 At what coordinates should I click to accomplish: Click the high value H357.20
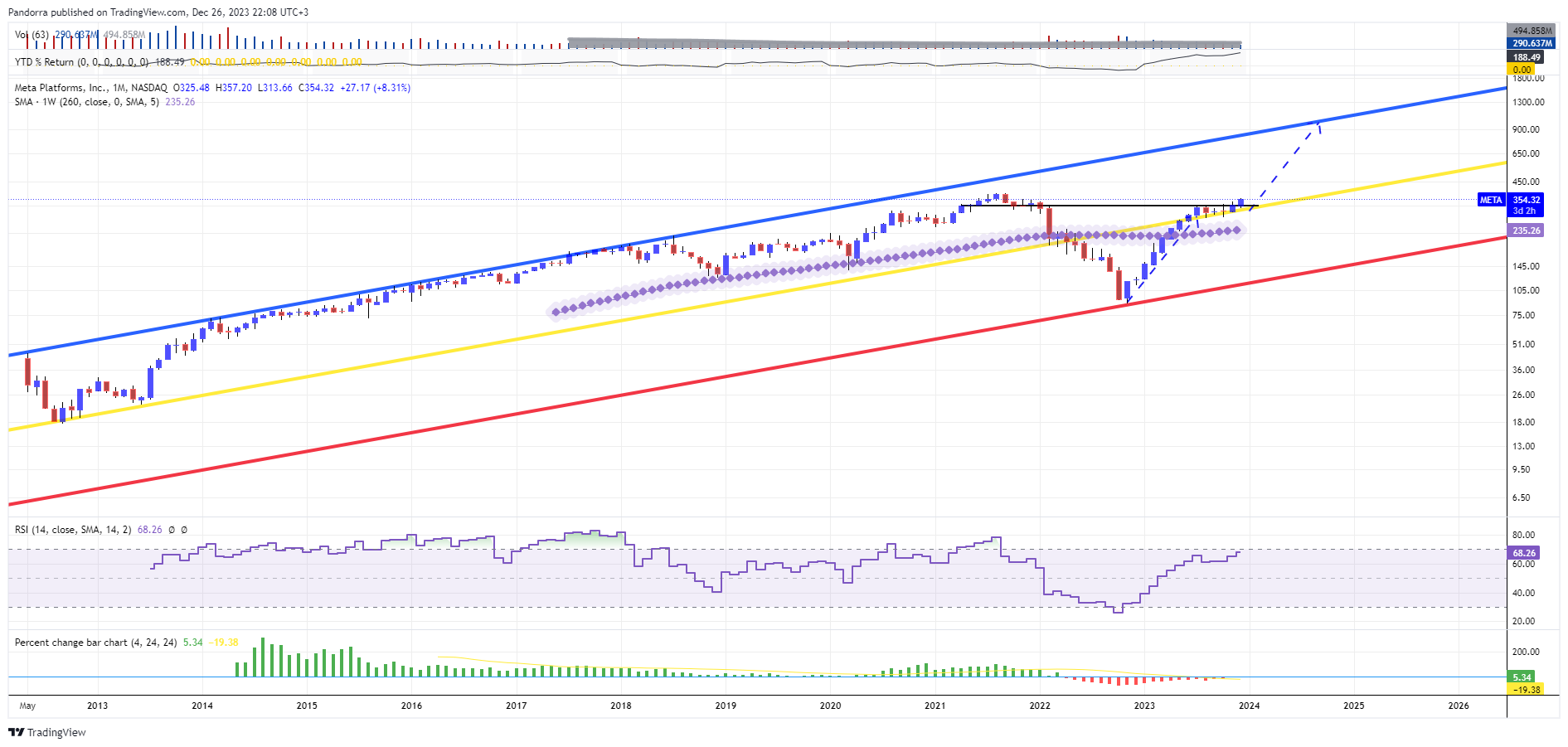pyautogui.click(x=233, y=88)
